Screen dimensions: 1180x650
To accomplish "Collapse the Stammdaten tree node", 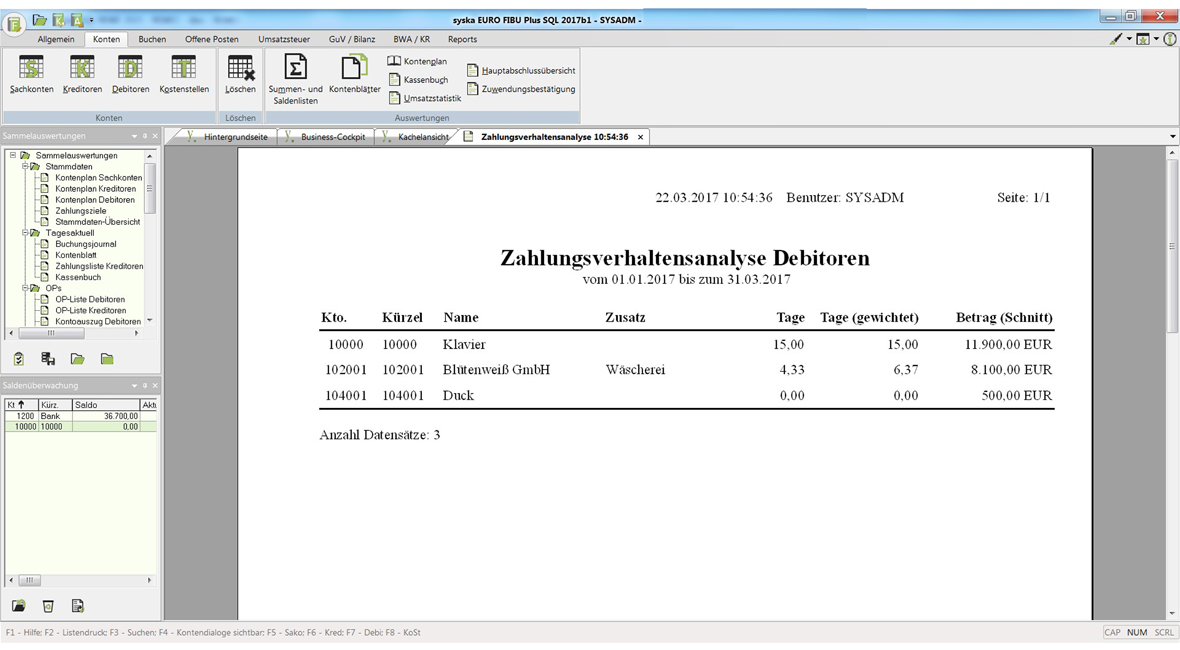I will click(x=24, y=167).
